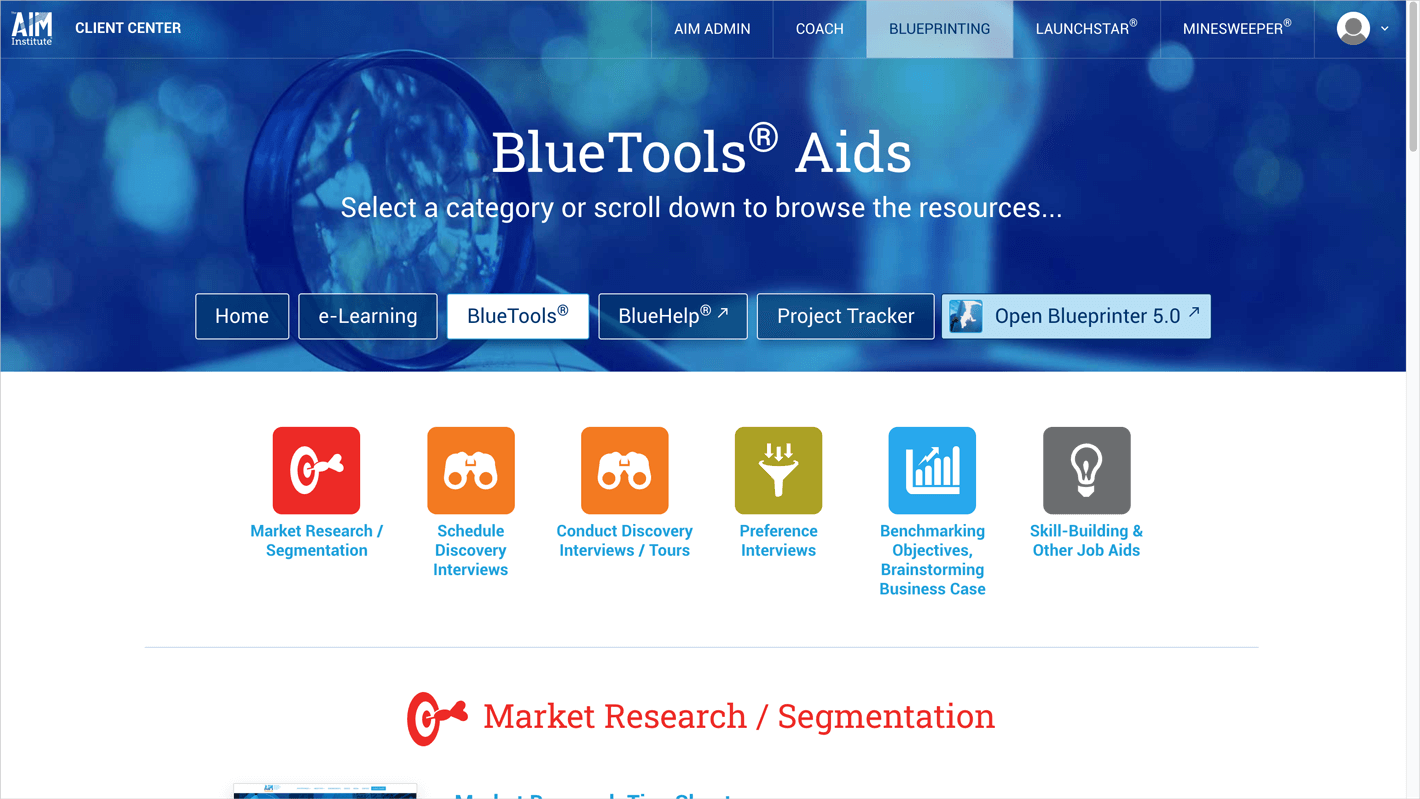Click the Conduct Discovery Interviews binoculars icon
This screenshot has width=1420, height=799.
coord(625,471)
